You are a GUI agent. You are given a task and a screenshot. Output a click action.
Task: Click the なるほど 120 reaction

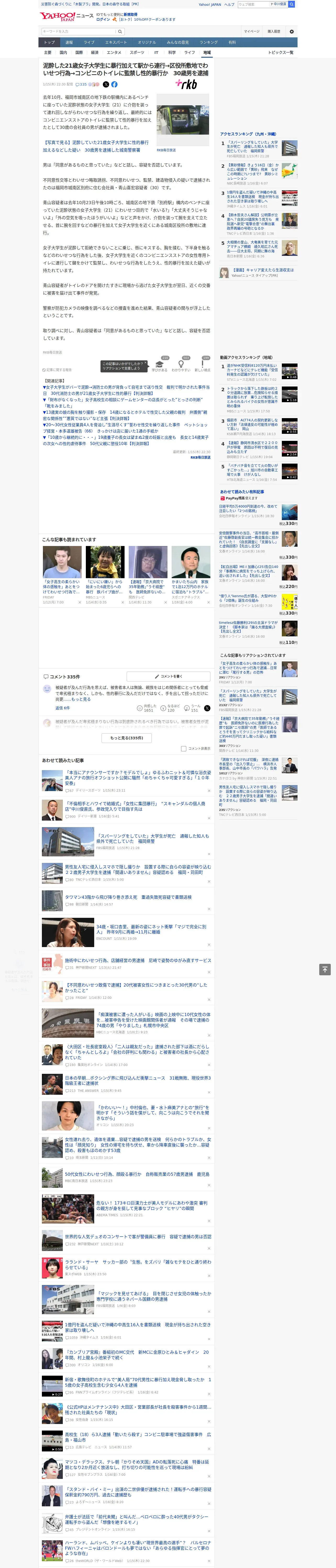pyautogui.click(x=170, y=708)
